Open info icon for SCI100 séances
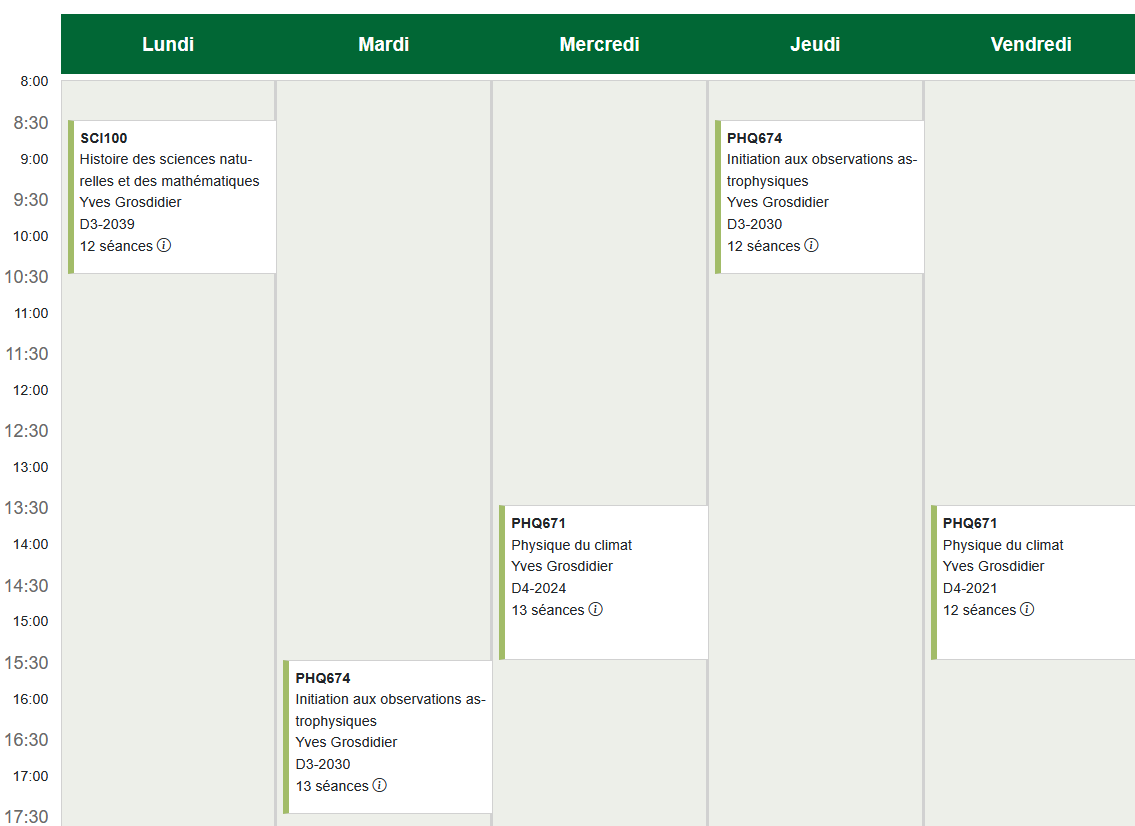The height and width of the screenshot is (826, 1135). click(x=164, y=245)
